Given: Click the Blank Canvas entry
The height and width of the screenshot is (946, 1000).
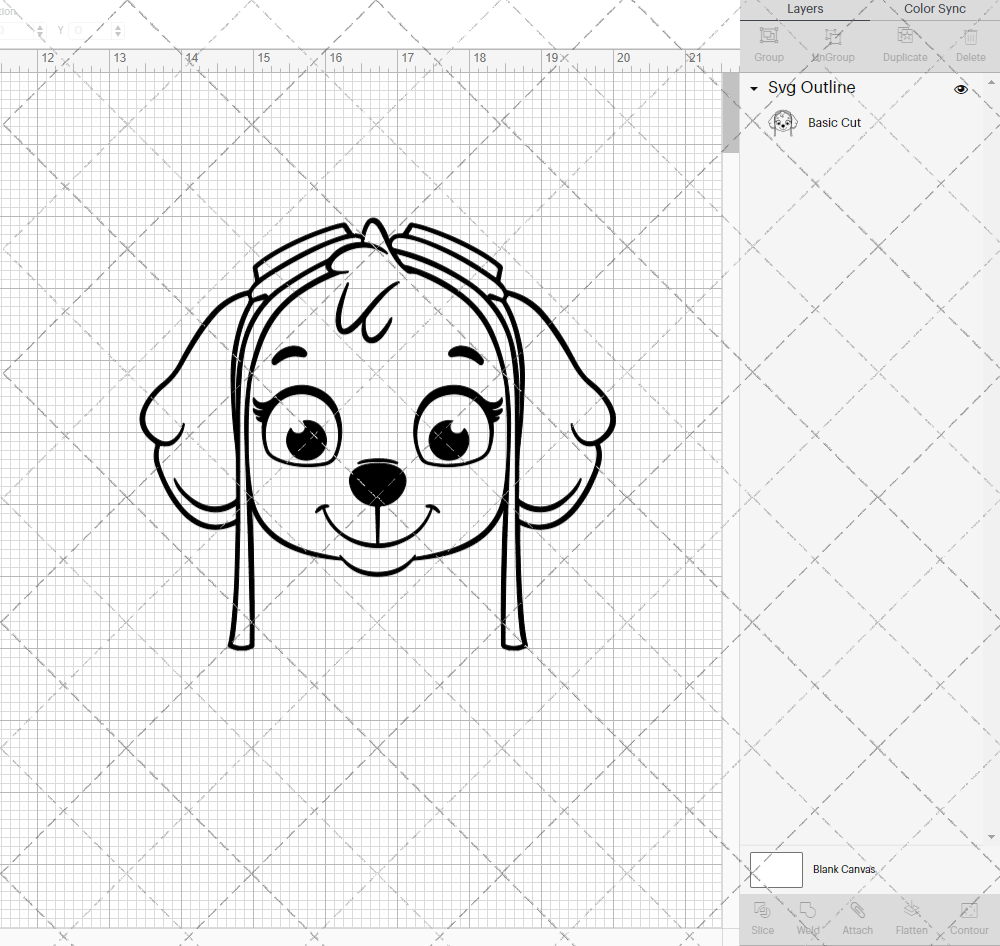Looking at the screenshot, I should [x=844, y=869].
